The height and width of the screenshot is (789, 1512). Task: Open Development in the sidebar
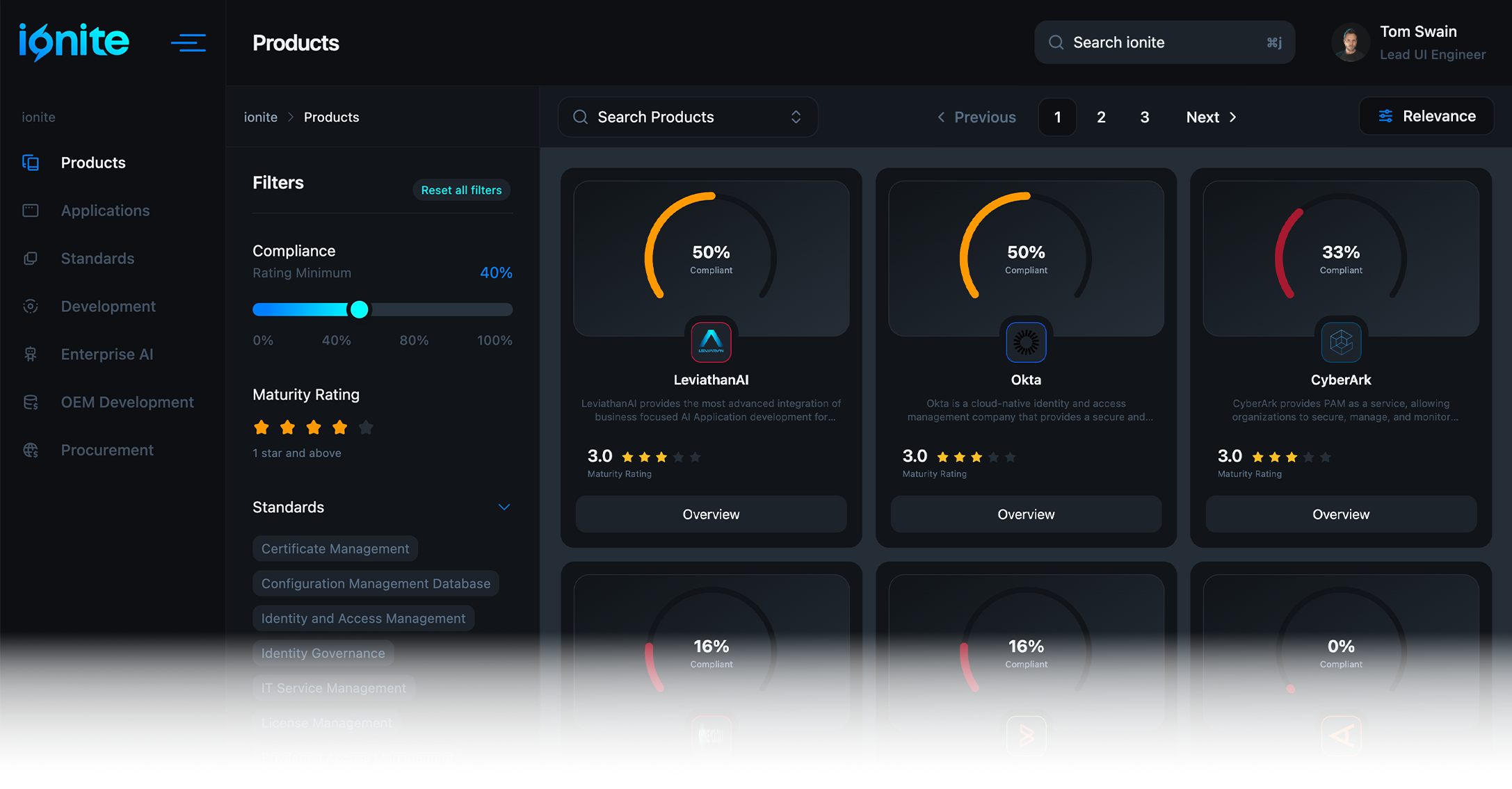(108, 307)
